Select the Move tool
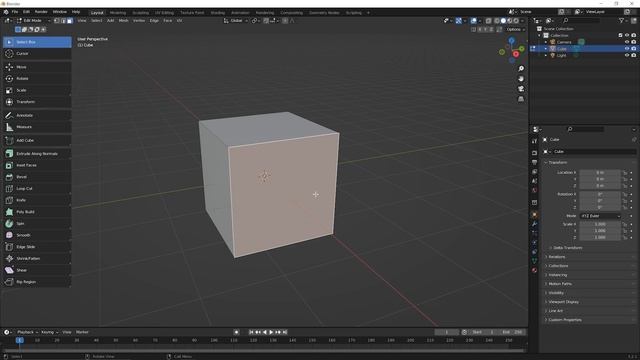Image resolution: width=640 pixels, height=360 pixels. tap(37, 67)
